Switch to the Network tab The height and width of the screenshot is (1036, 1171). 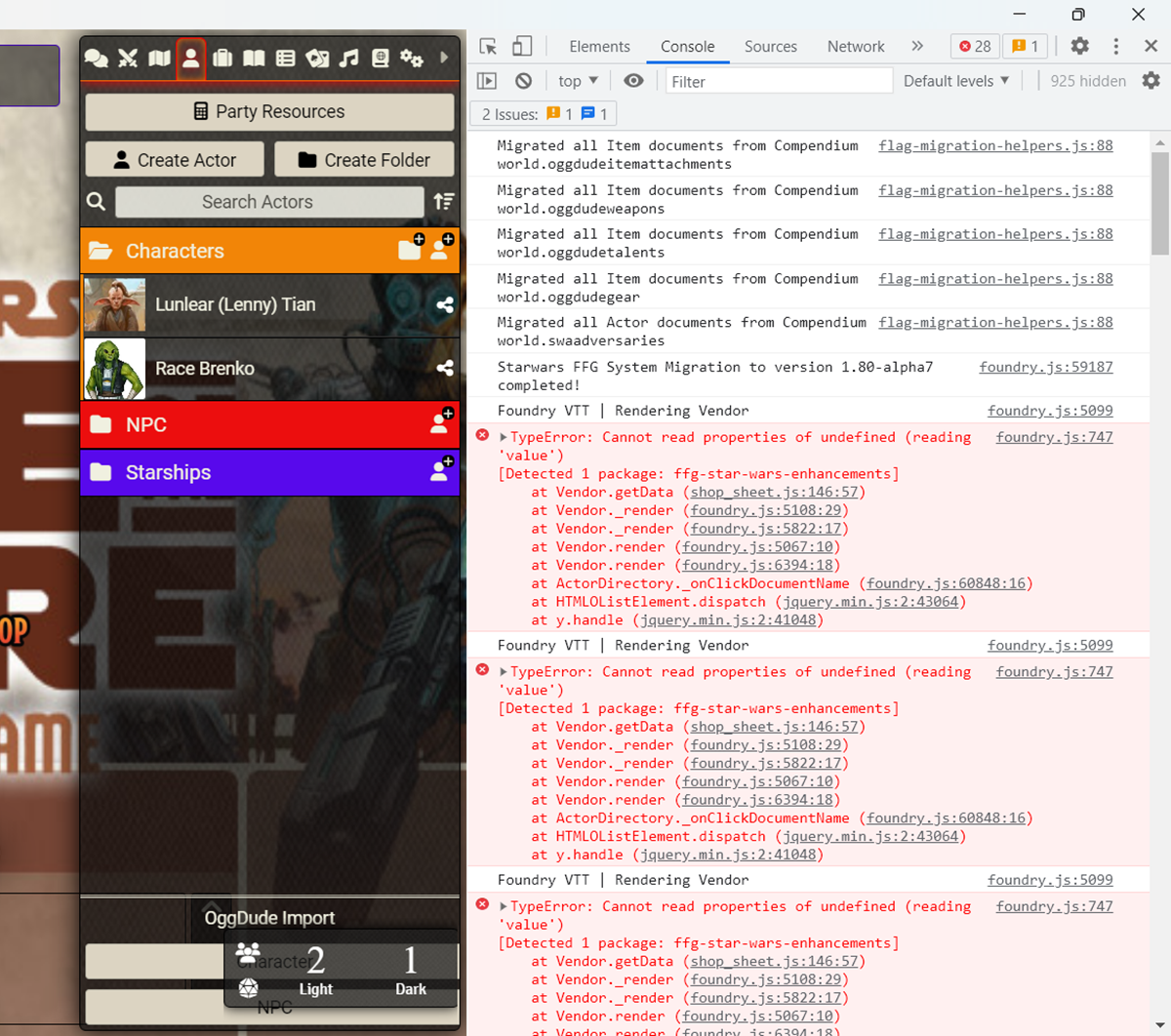click(855, 46)
